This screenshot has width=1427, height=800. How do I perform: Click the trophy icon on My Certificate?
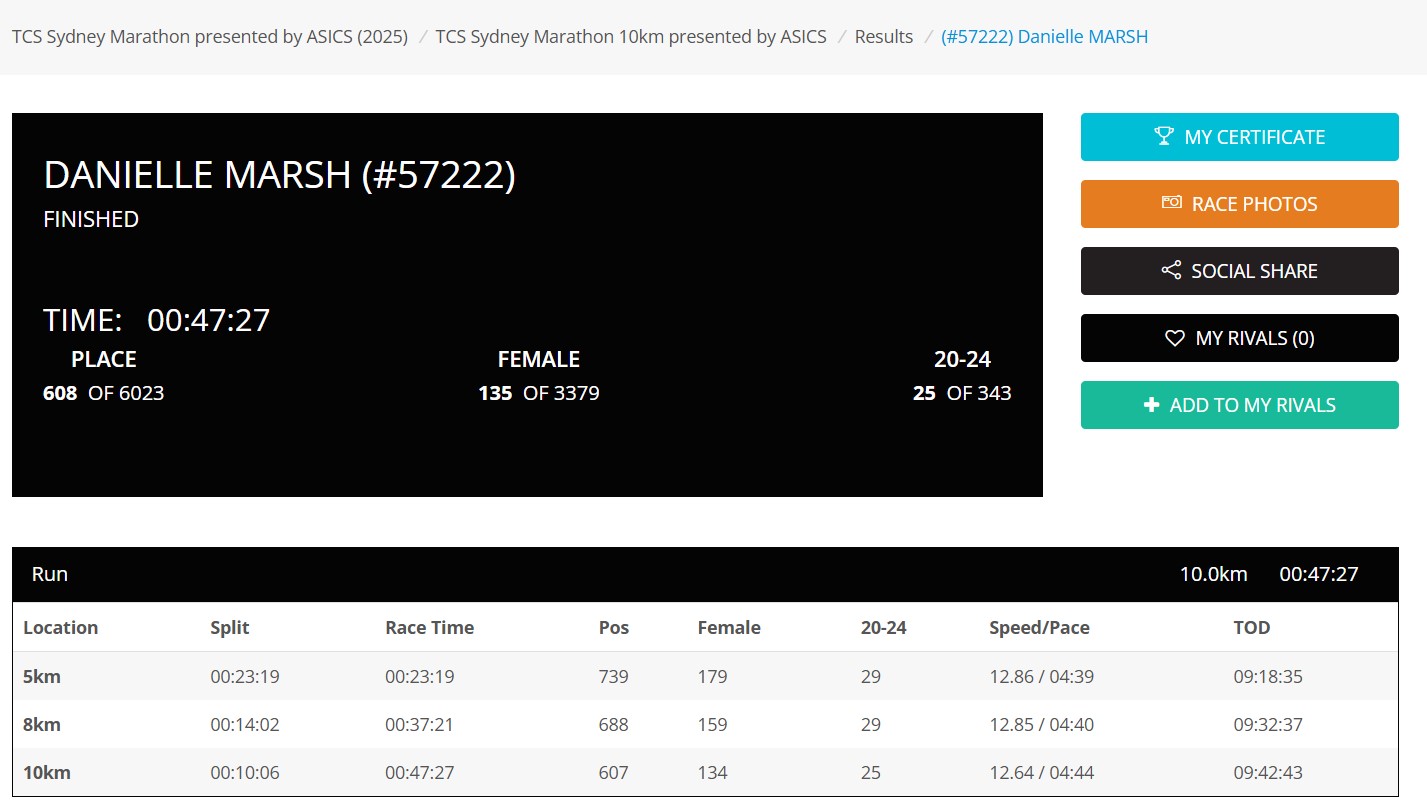click(x=1164, y=136)
